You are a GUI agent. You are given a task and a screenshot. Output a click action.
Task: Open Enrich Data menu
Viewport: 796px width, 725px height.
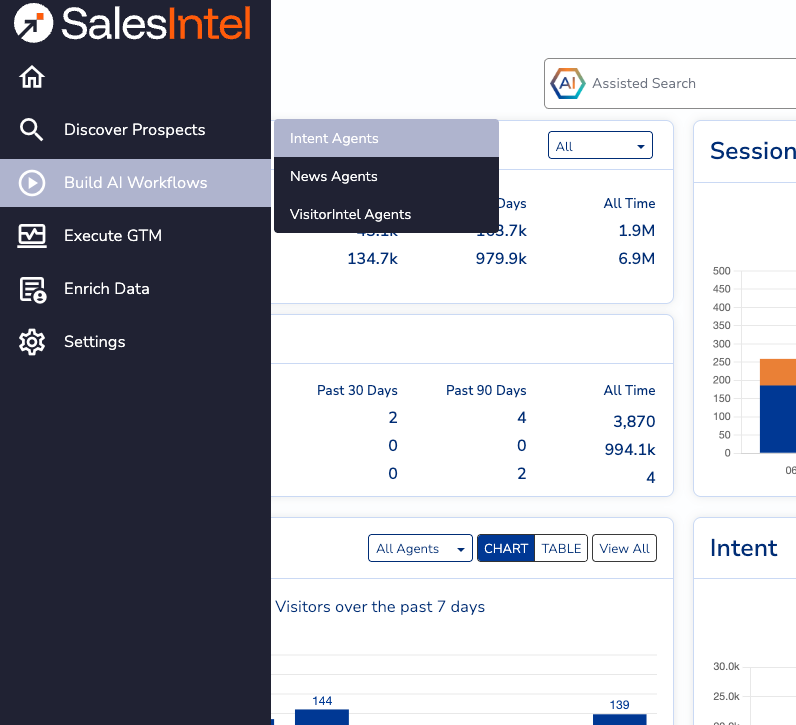(135, 289)
